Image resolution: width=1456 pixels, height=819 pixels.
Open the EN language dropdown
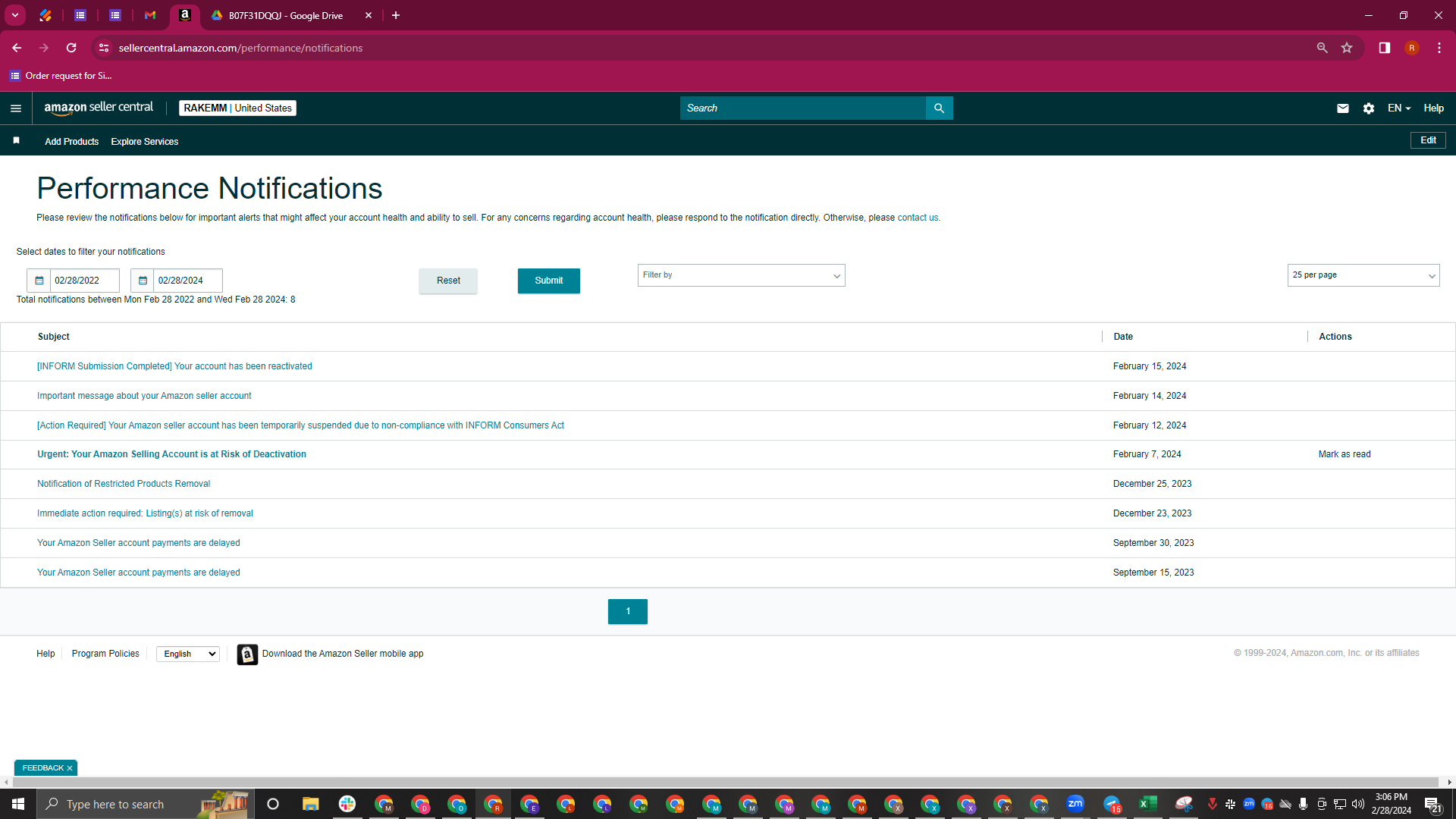1399,108
